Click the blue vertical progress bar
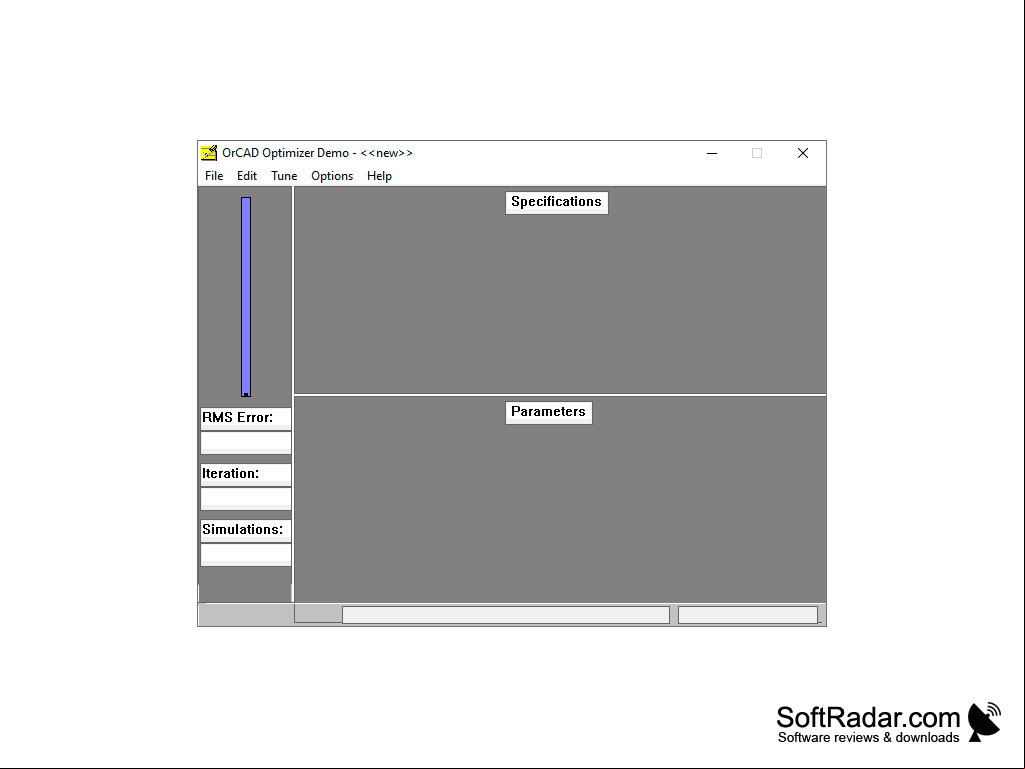The width and height of the screenshot is (1025, 769). click(246, 297)
